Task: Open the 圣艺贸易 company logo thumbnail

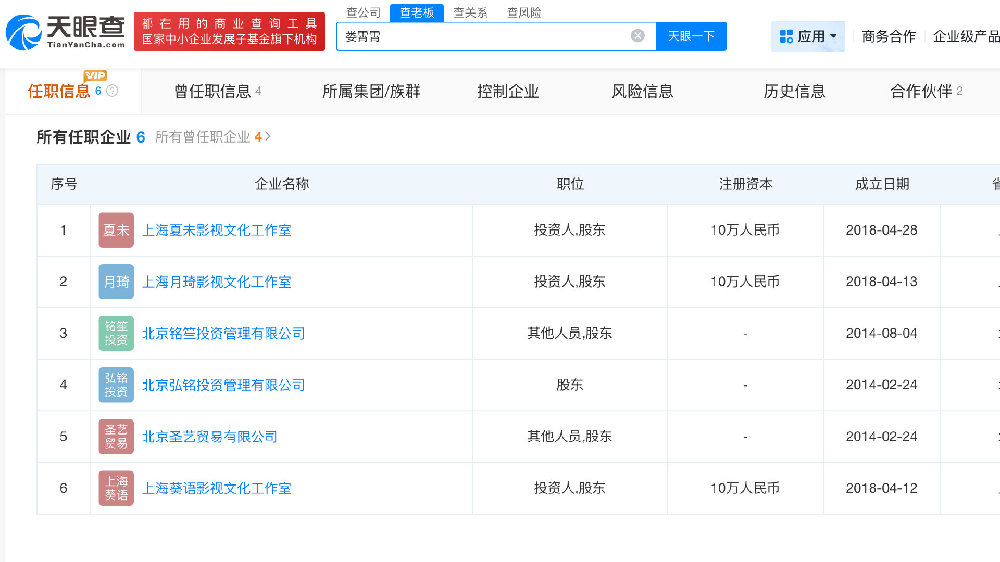Action: 116,437
